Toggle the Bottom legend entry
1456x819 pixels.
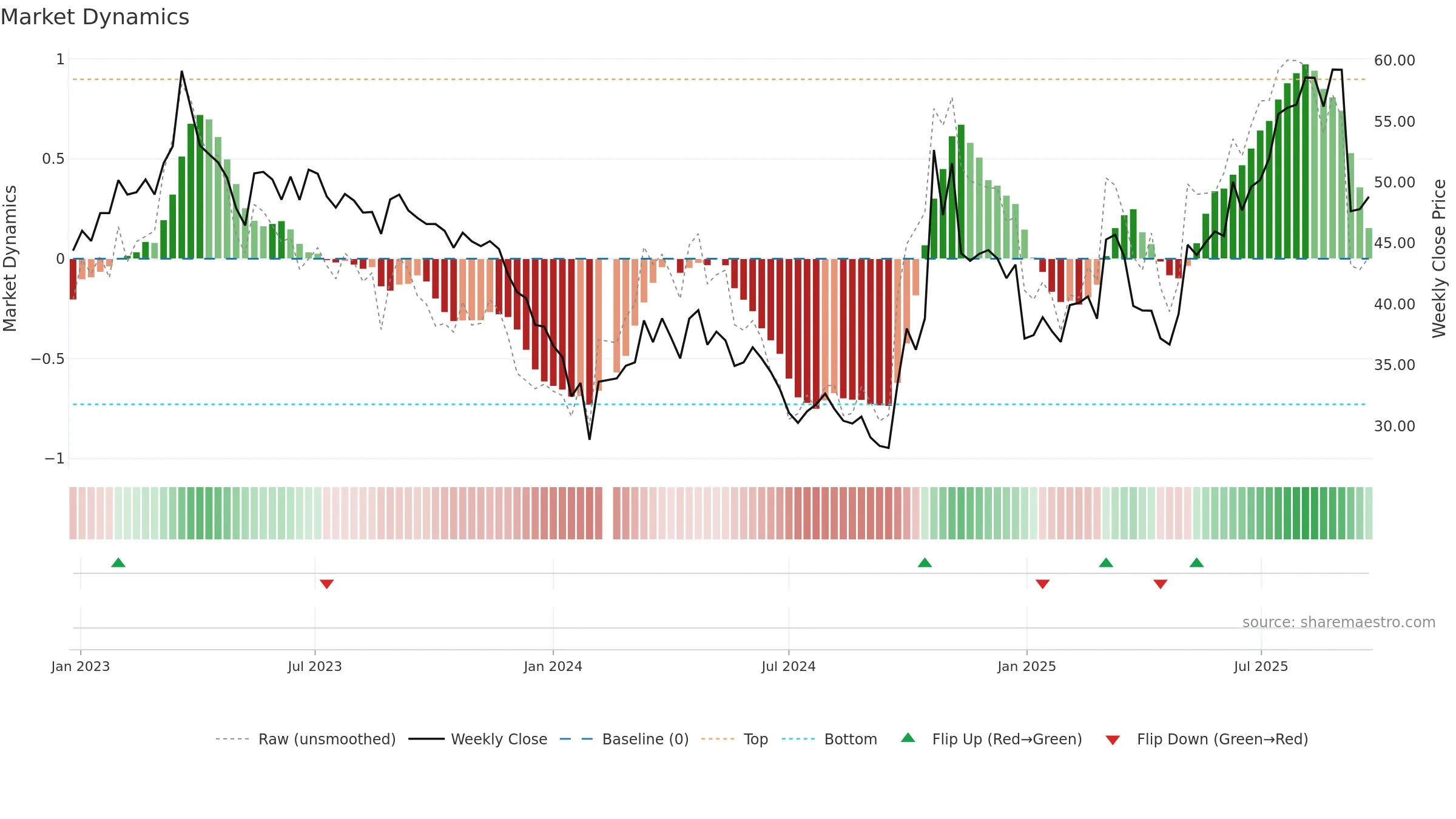point(829,739)
